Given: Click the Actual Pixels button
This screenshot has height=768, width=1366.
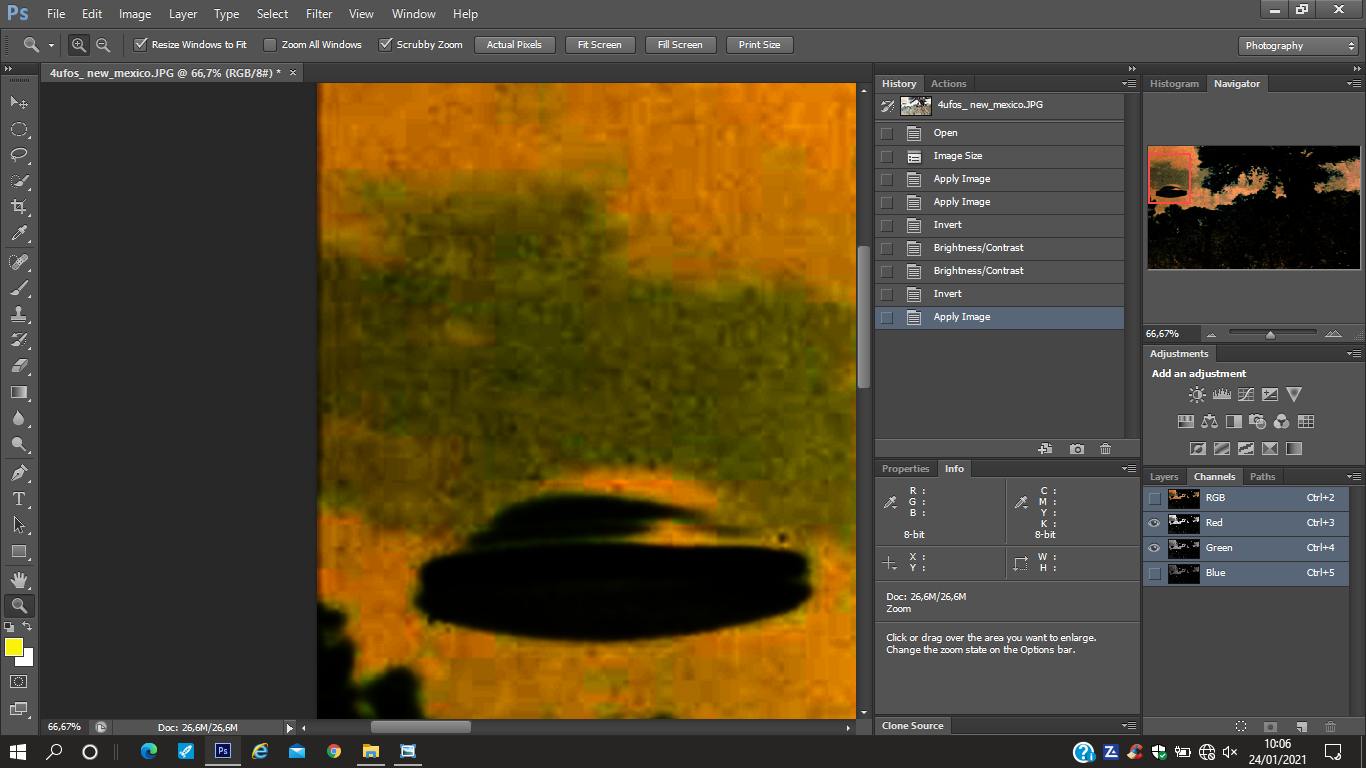Looking at the screenshot, I should tap(514, 45).
